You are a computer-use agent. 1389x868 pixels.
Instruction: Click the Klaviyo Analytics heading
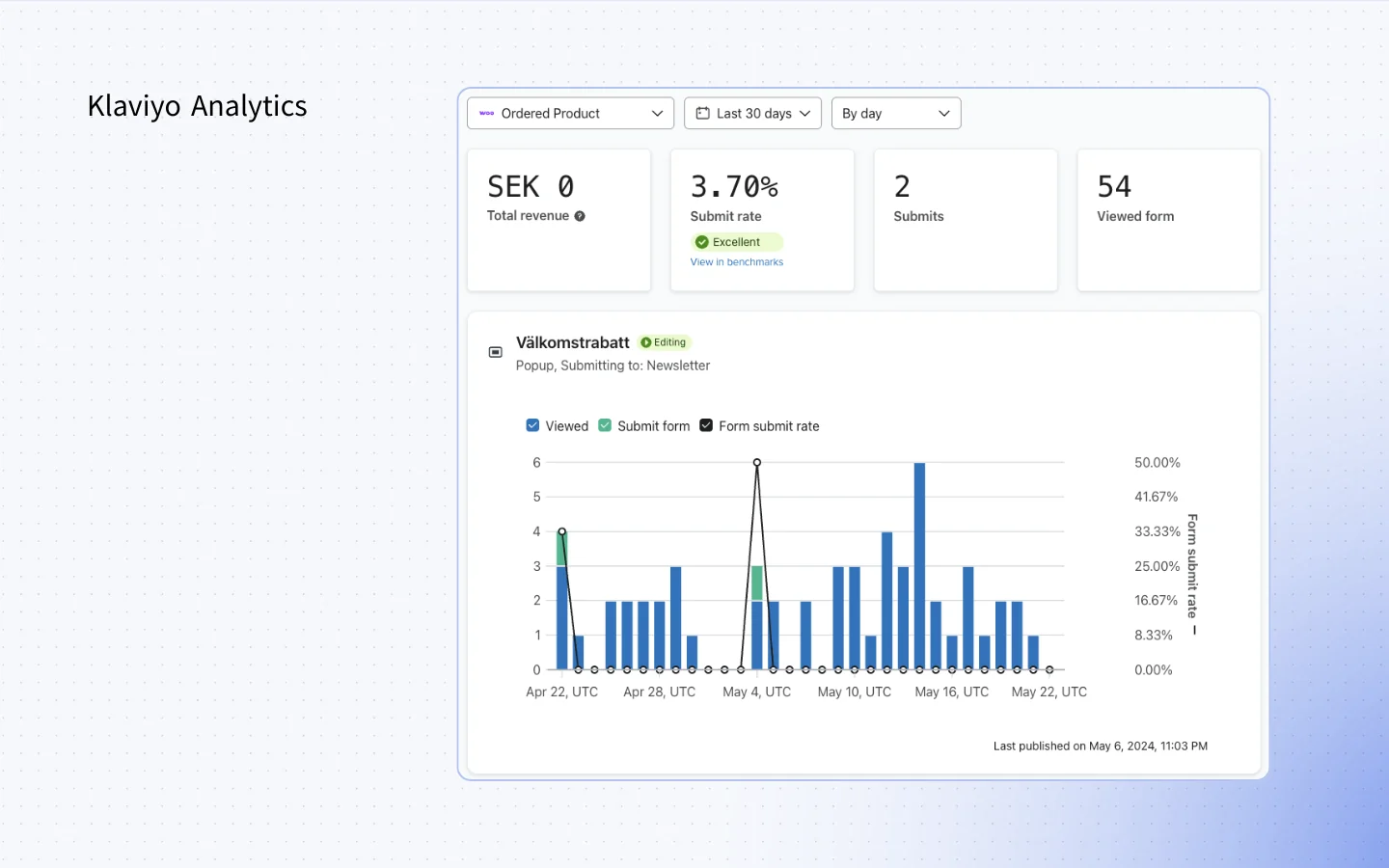pyautogui.click(x=198, y=106)
